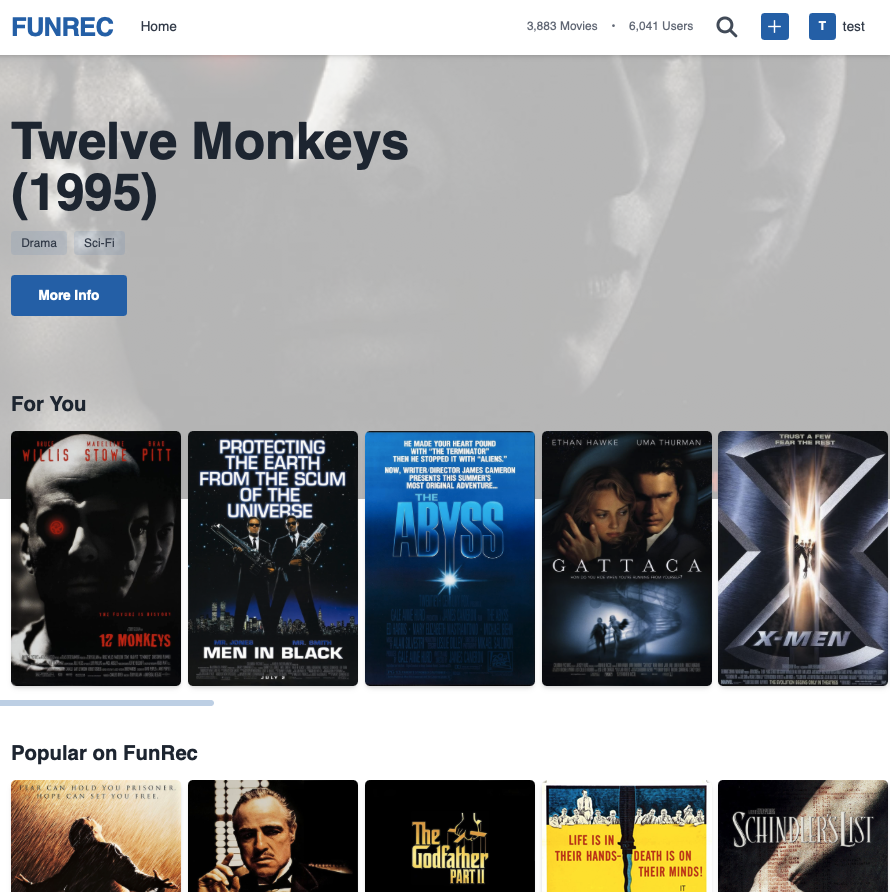
Task: Select the Drama genre tag
Action: click(x=39, y=243)
